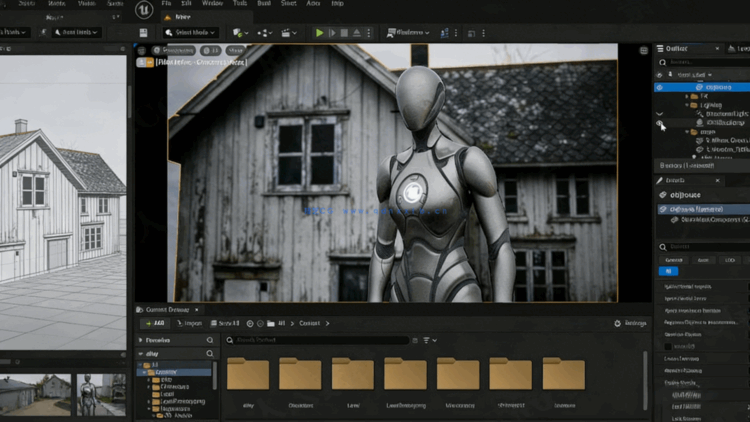Toggle visibility eye of selected Outliner item
The width and height of the screenshot is (750, 422).
click(x=659, y=87)
